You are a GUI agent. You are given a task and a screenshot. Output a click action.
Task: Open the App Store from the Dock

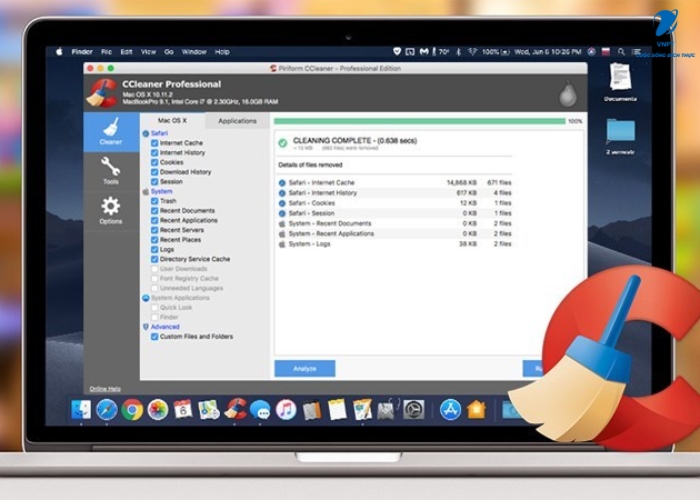coord(450,410)
